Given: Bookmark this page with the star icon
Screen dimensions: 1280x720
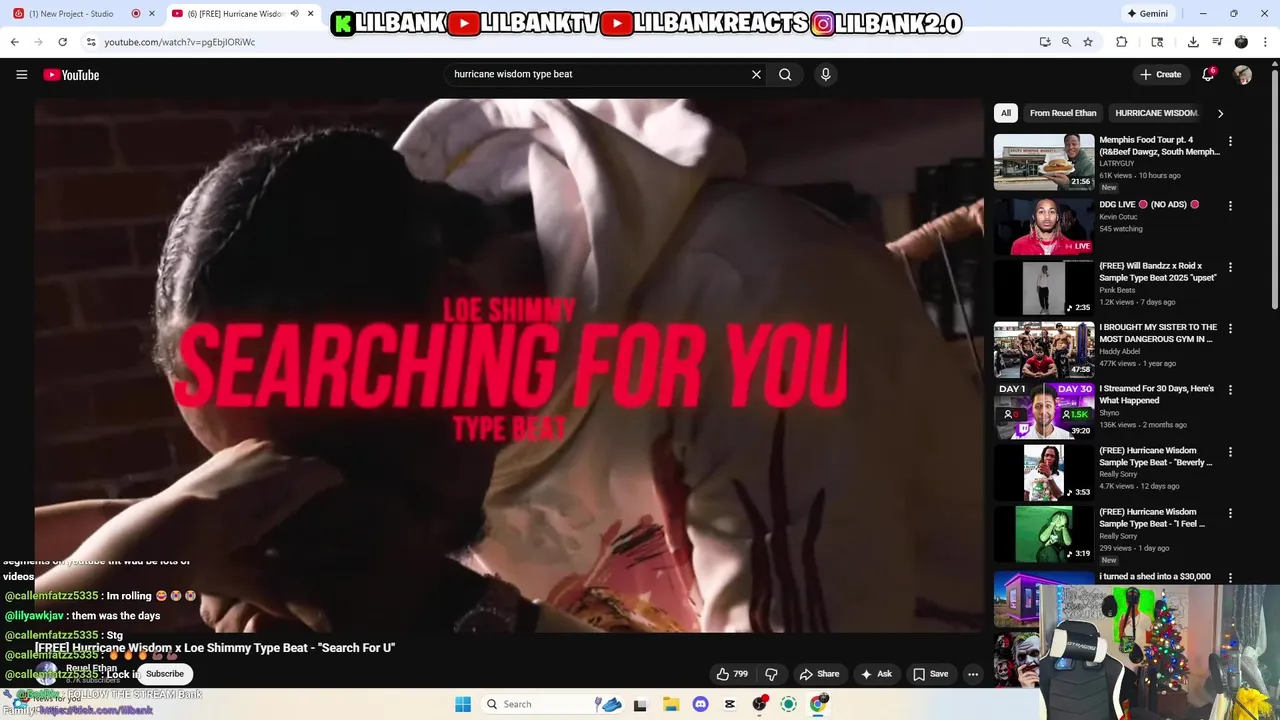Looking at the screenshot, I should point(1088,42).
